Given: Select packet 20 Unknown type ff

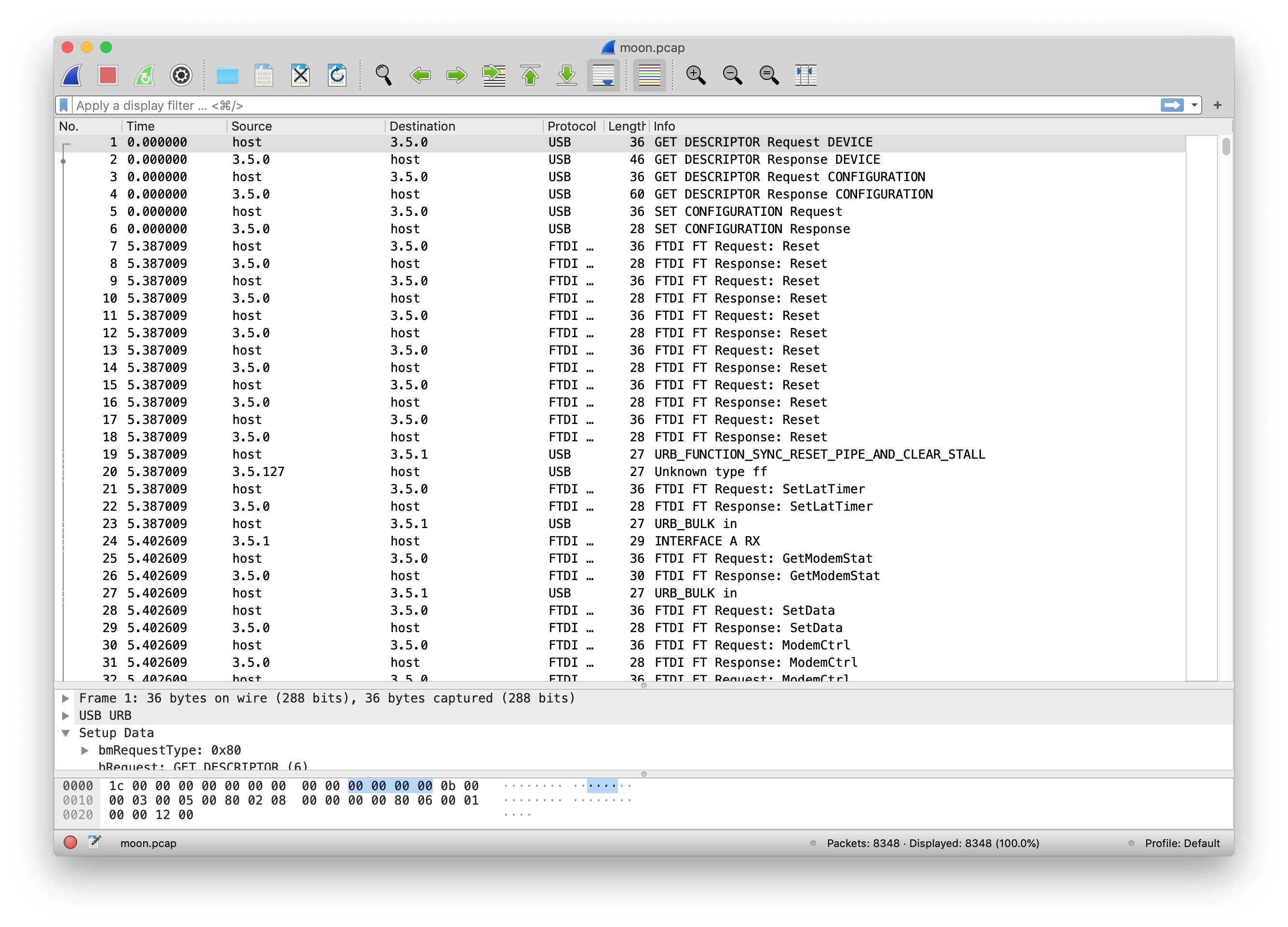Looking at the screenshot, I should [620, 472].
